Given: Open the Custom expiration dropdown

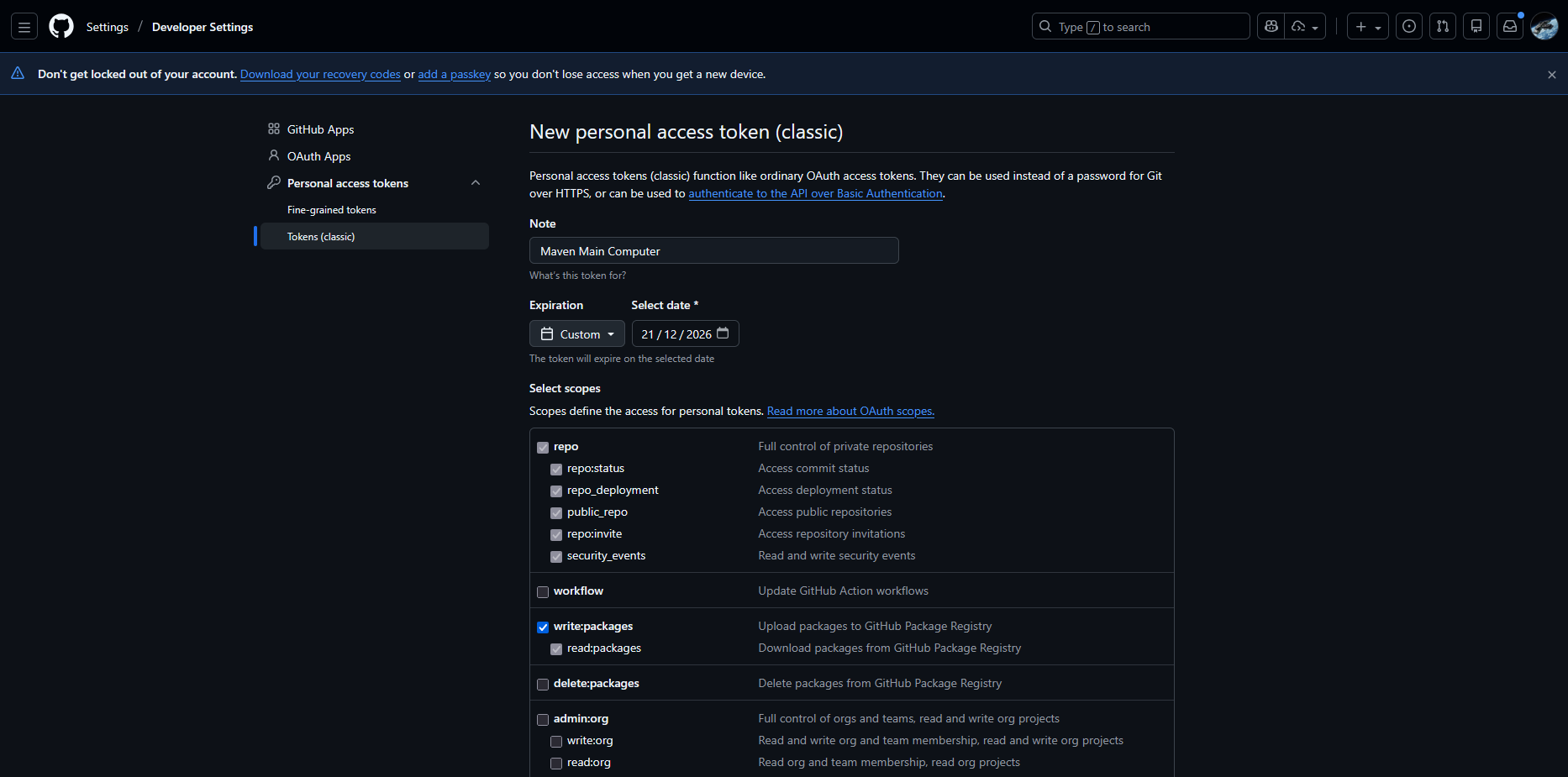Looking at the screenshot, I should (577, 334).
